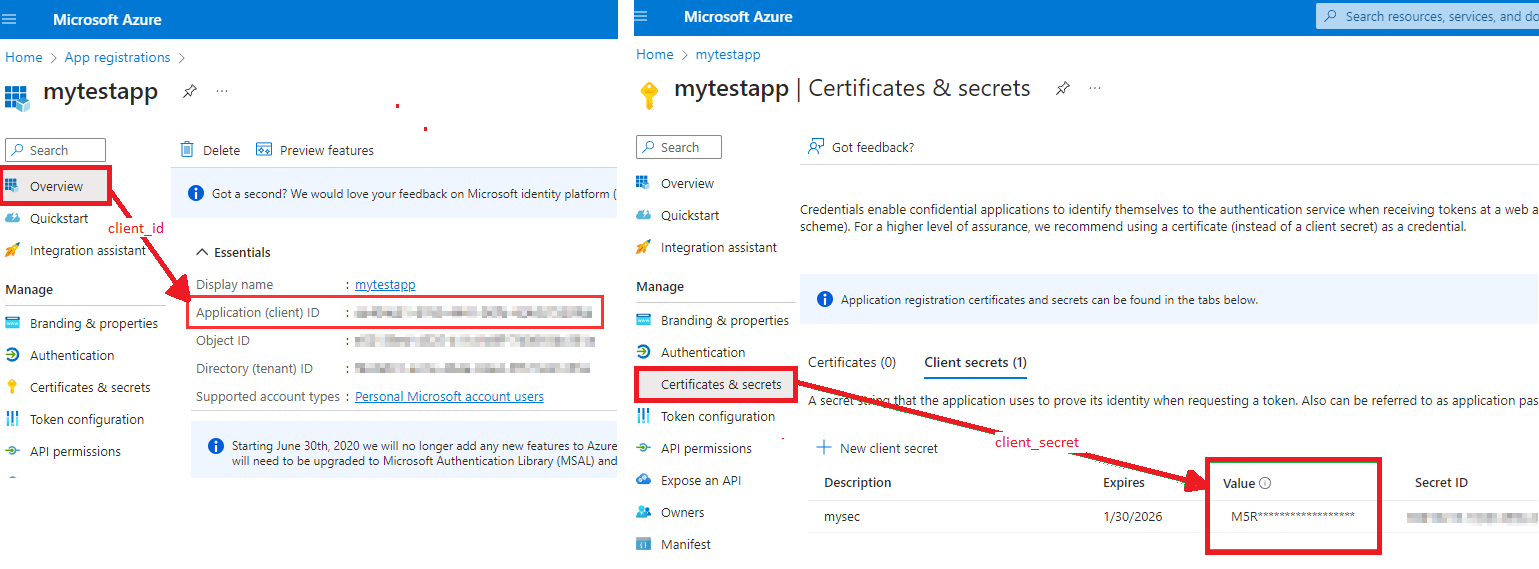Click the M5R masked secret value
The width and height of the screenshot is (1539, 569).
click(1293, 516)
